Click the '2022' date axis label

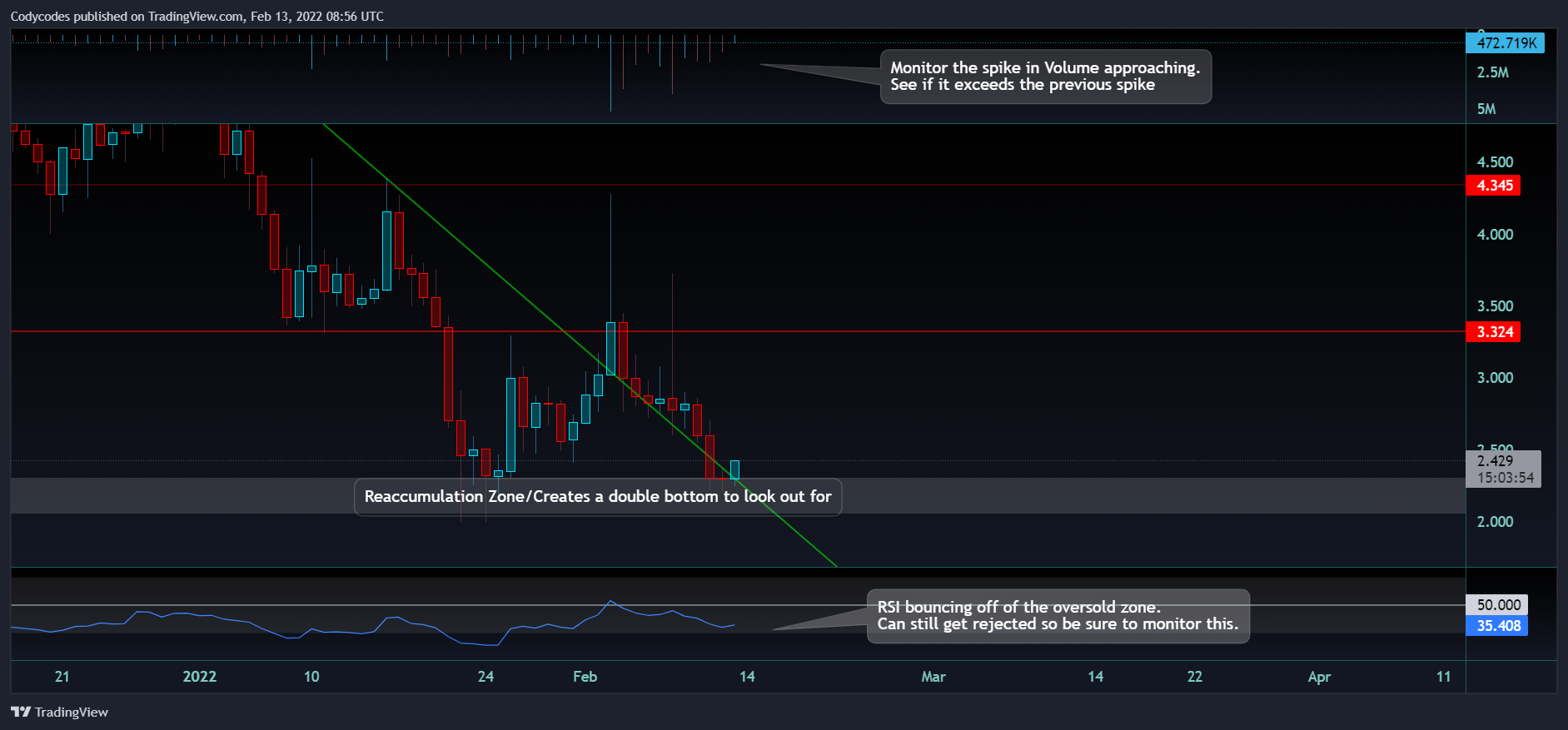200,677
